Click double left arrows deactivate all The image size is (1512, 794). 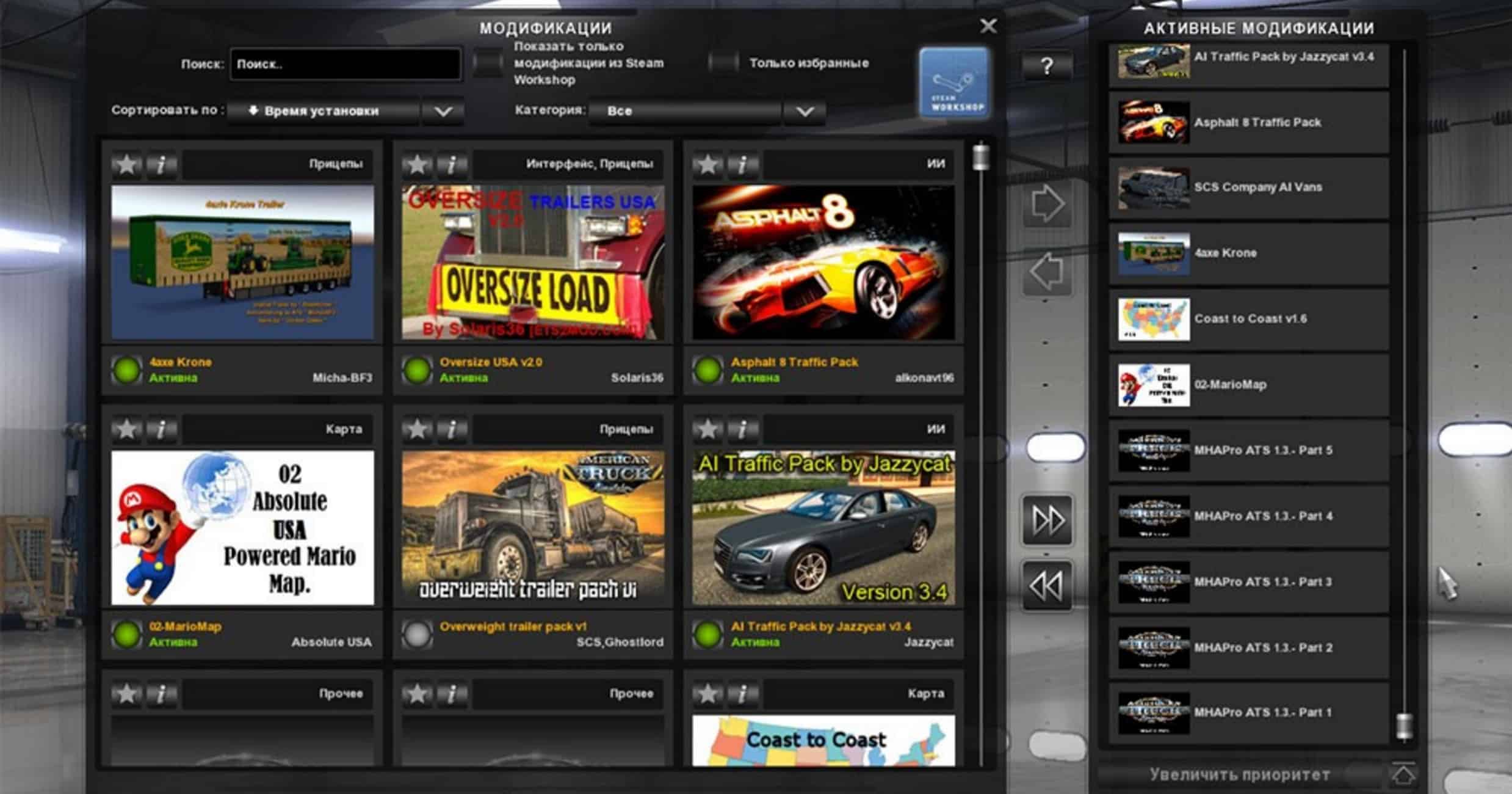[1047, 586]
